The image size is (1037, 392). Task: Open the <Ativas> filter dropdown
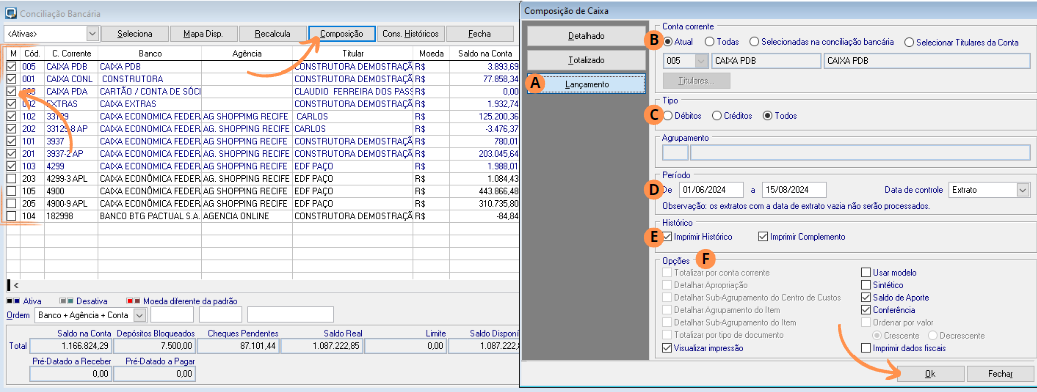93,33
